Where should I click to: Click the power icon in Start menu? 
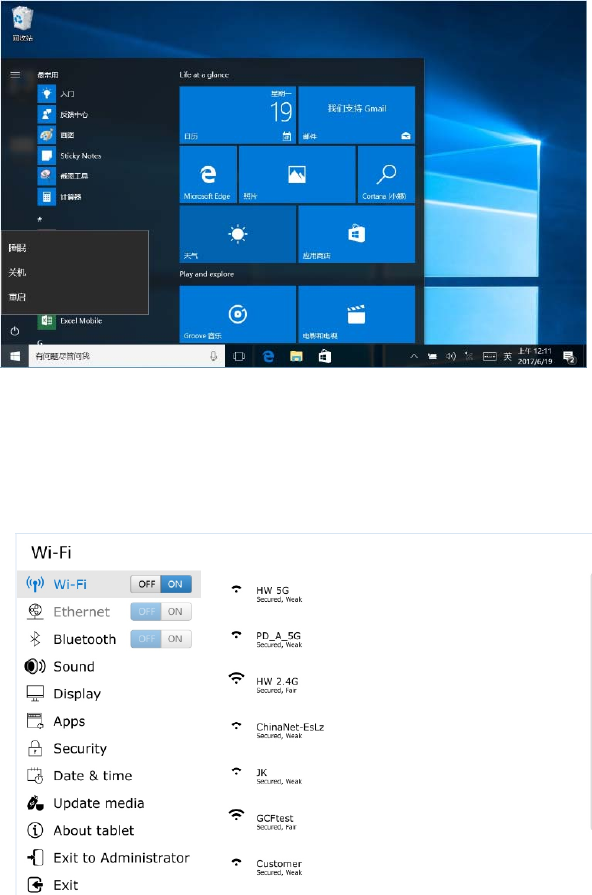click(15, 331)
